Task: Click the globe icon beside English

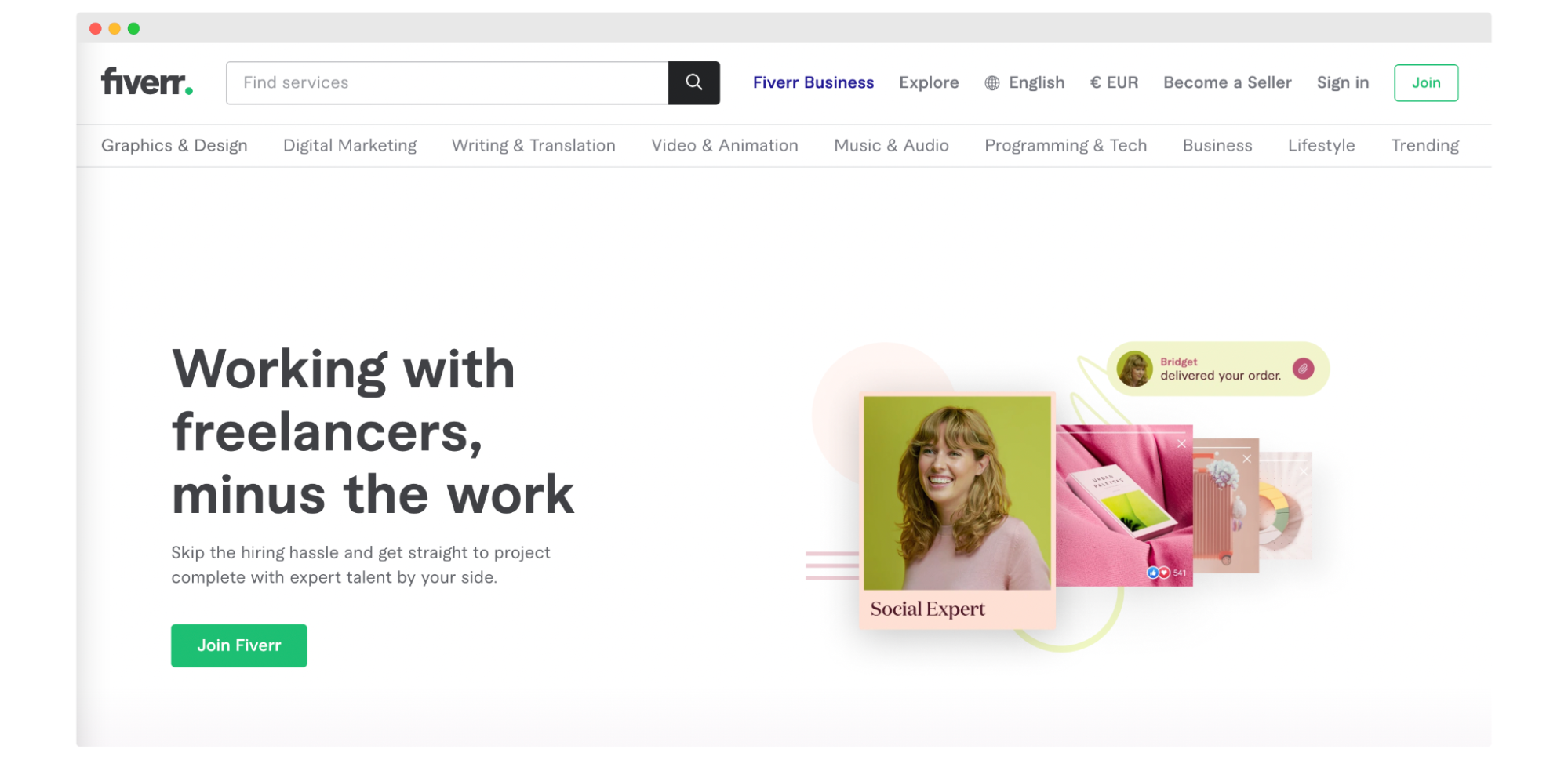Action: [991, 83]
